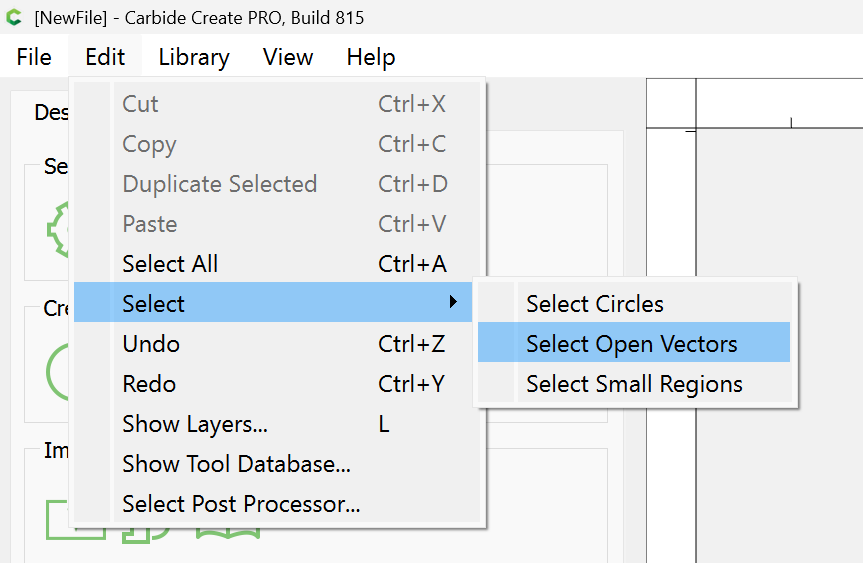Click the Carbide Create app logo icon
Screen dimensions: 863x563
tap(13, 18)
